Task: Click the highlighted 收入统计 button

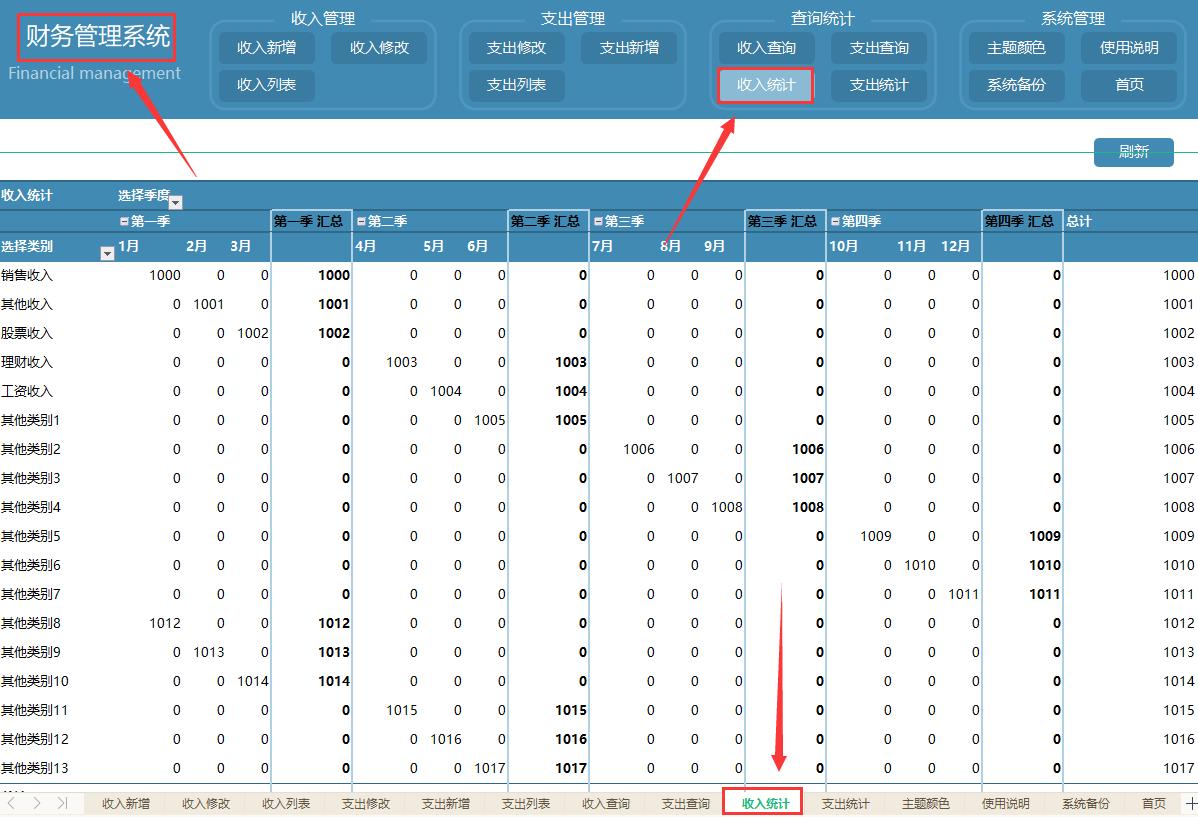Action: point(766,85)
